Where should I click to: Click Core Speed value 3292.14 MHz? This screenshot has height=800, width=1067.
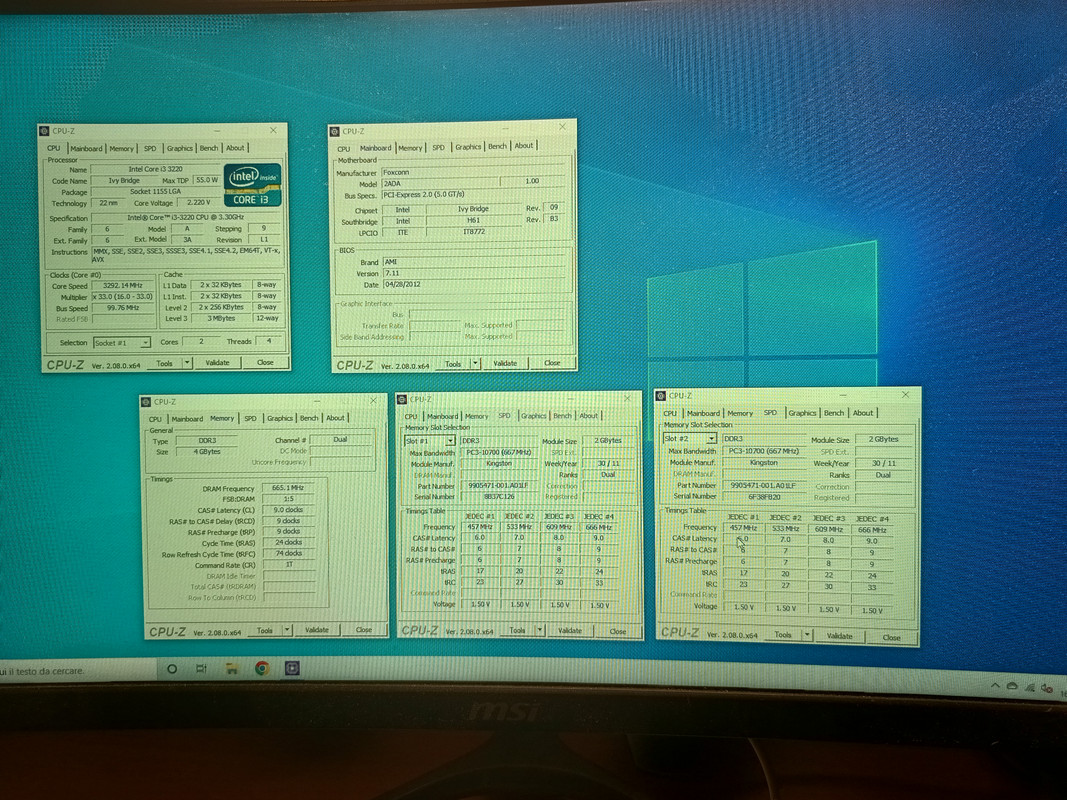pos(122,286)
